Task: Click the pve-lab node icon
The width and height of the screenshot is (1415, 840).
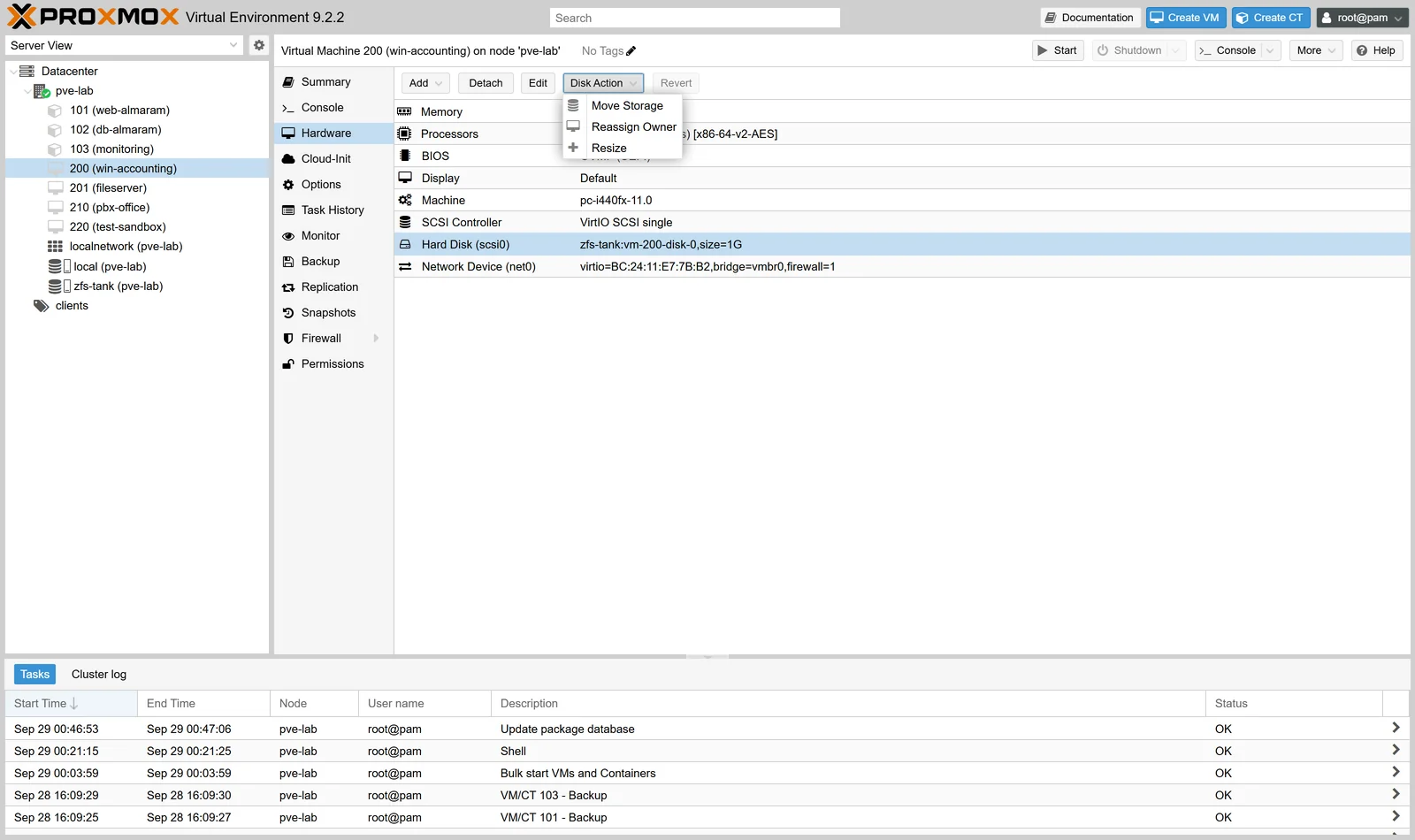Action: [42, 90]
